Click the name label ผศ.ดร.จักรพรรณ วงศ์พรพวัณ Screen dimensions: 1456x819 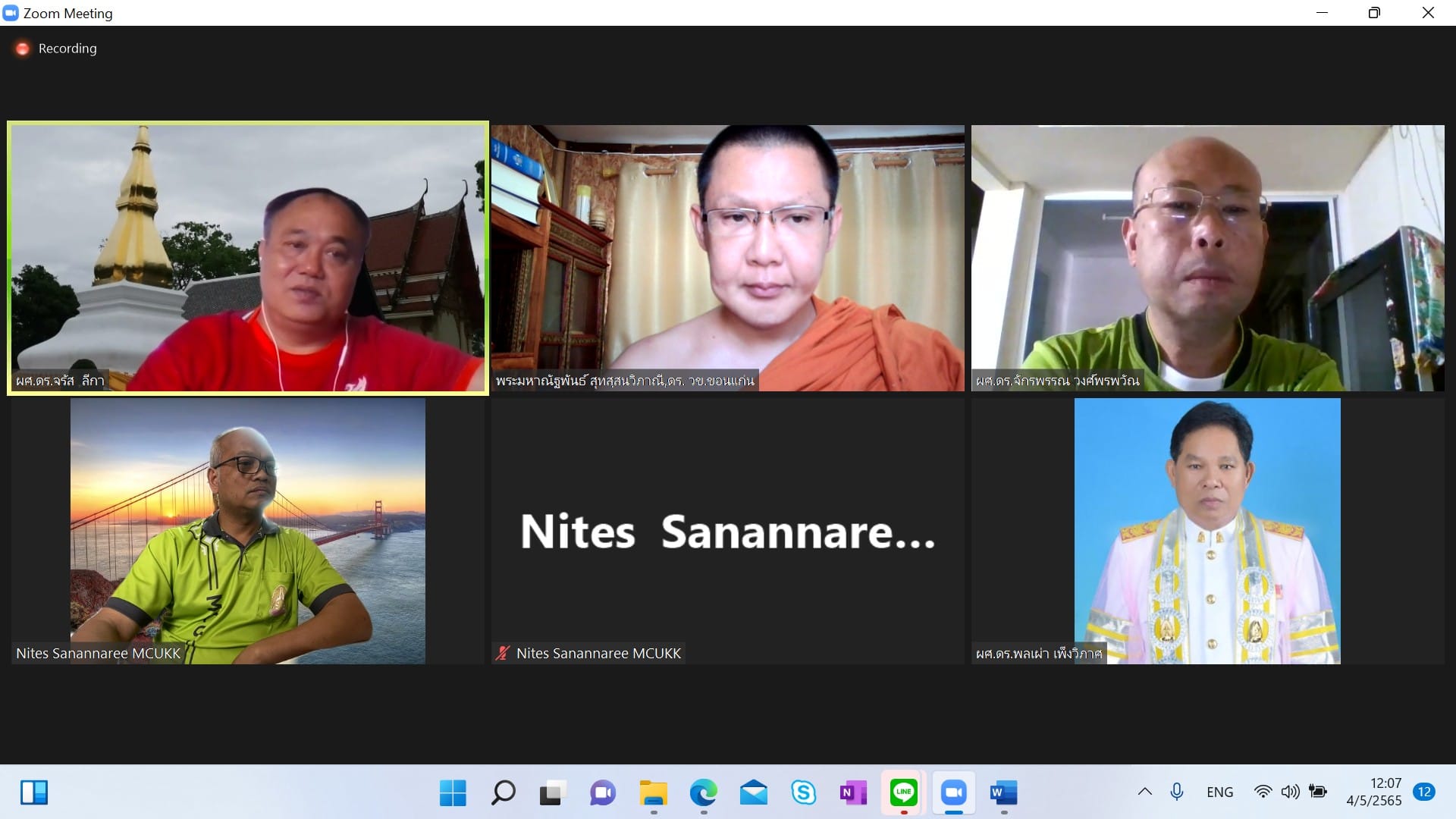coord(1057,381)
